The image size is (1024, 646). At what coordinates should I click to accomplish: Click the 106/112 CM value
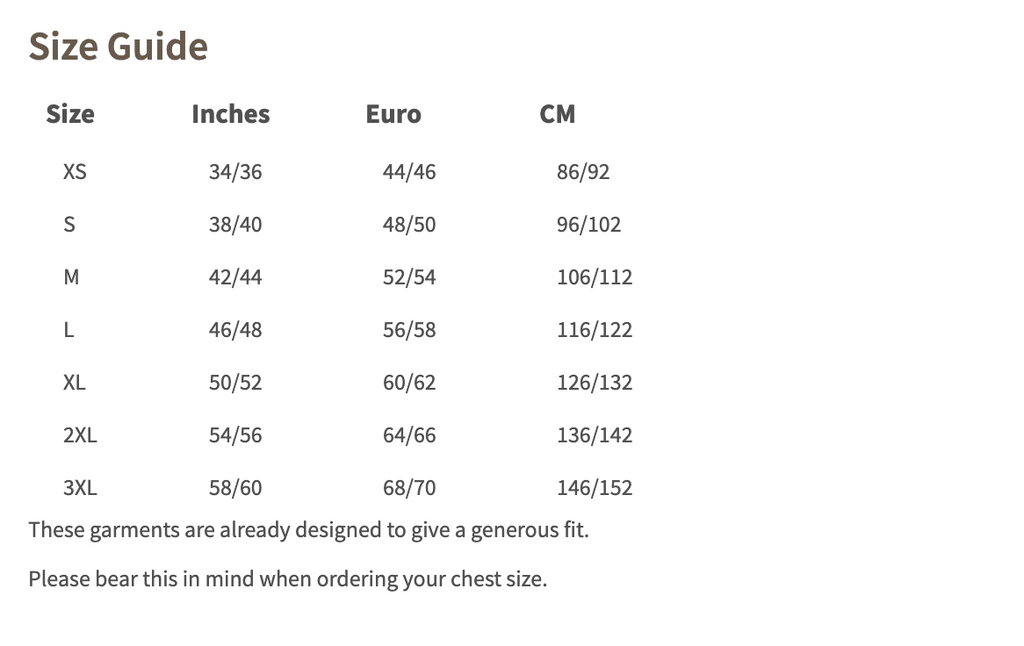(x=594, y=277)
